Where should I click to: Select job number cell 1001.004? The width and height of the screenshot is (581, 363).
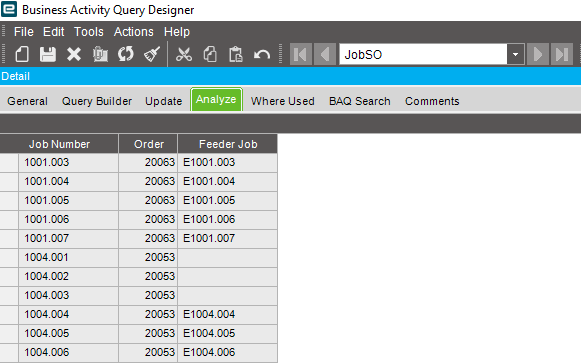(69, 182)
